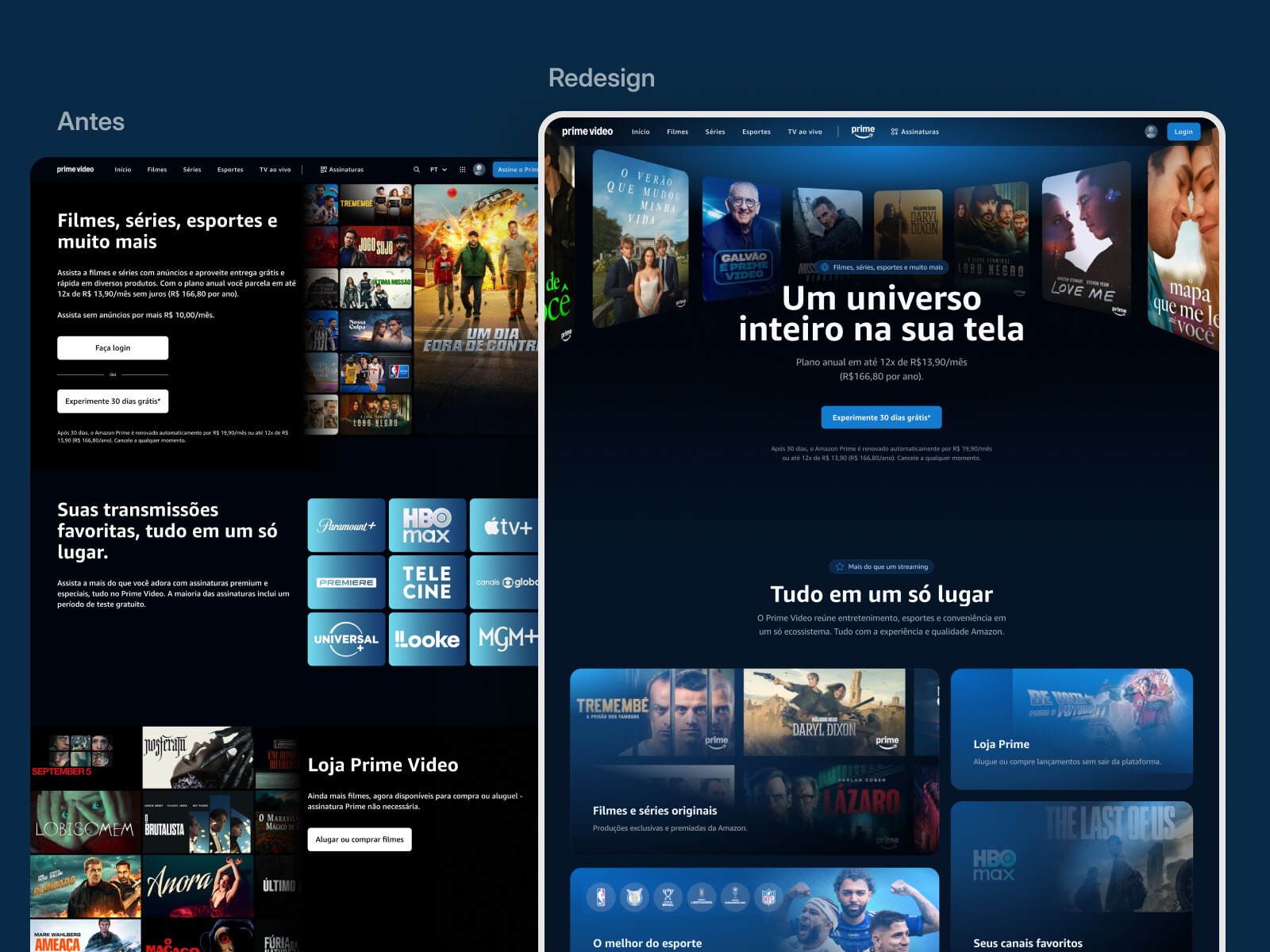The width and height of the screenshot is (1270, 952).
Task: Select the Universal+ channel tile
Action: point(347,639)
